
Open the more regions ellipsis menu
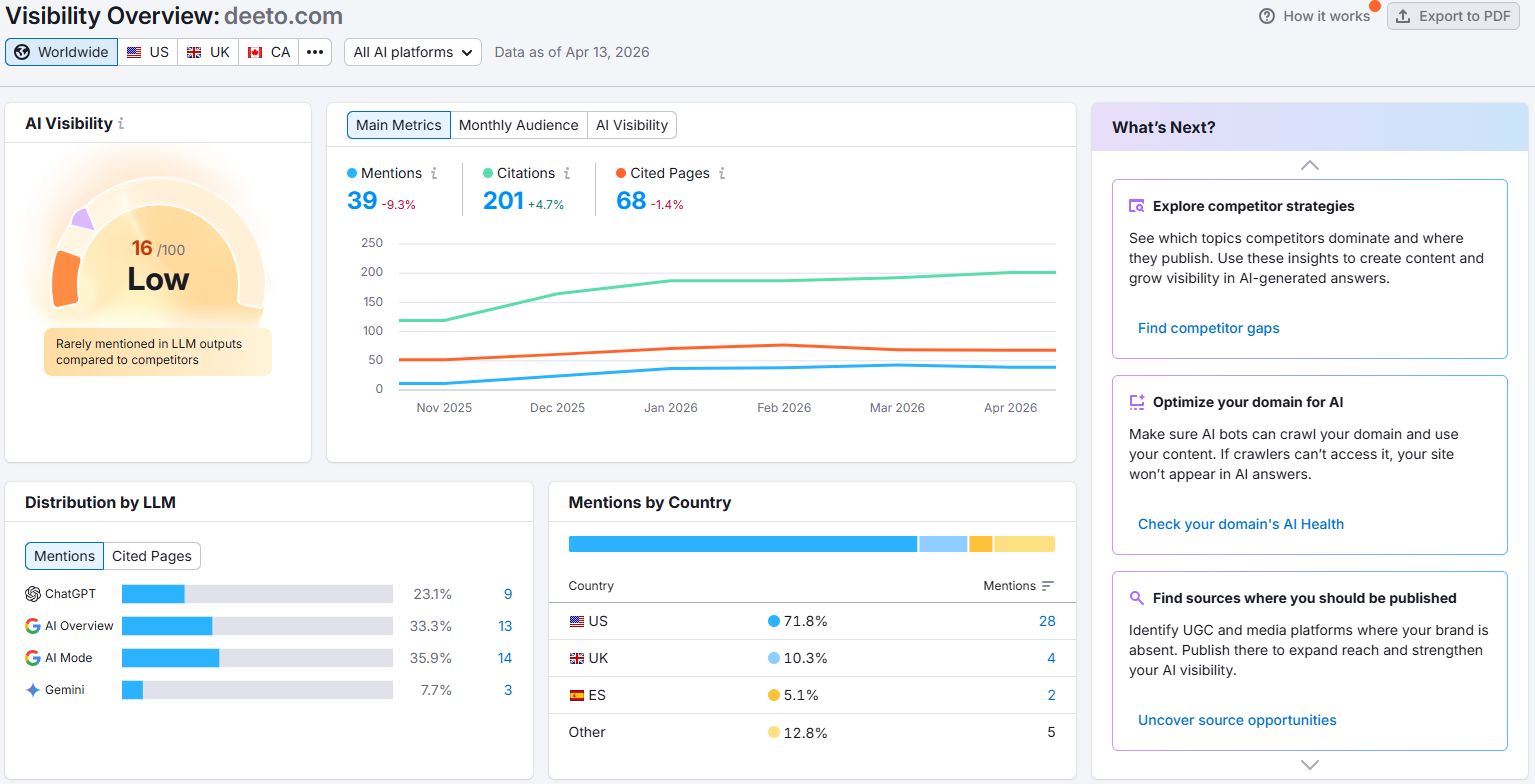pyautogui.click(x=315, y=52)
